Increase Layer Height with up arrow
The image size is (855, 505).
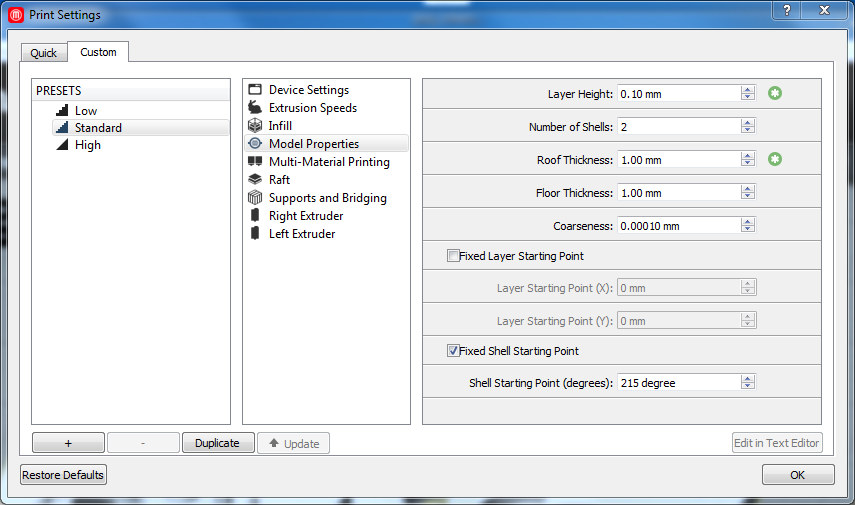[x=748, y=89]
